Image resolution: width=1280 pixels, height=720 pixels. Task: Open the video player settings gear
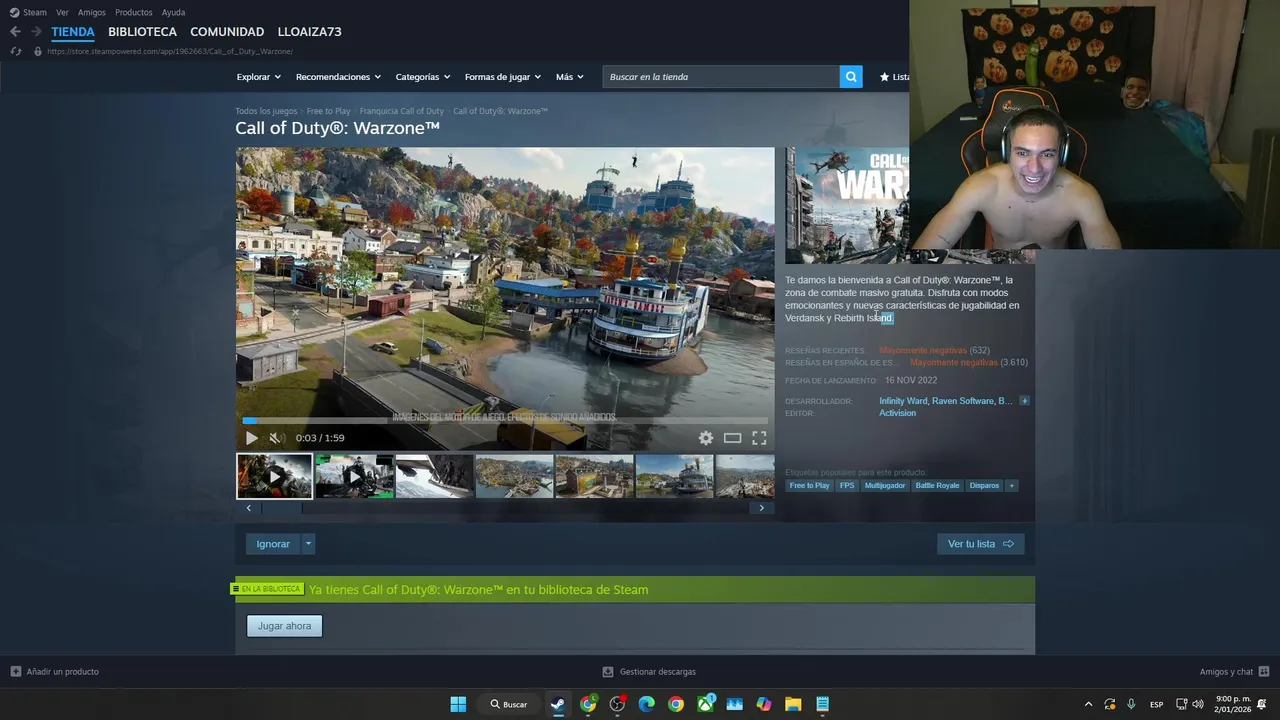[x=706, y=438]
